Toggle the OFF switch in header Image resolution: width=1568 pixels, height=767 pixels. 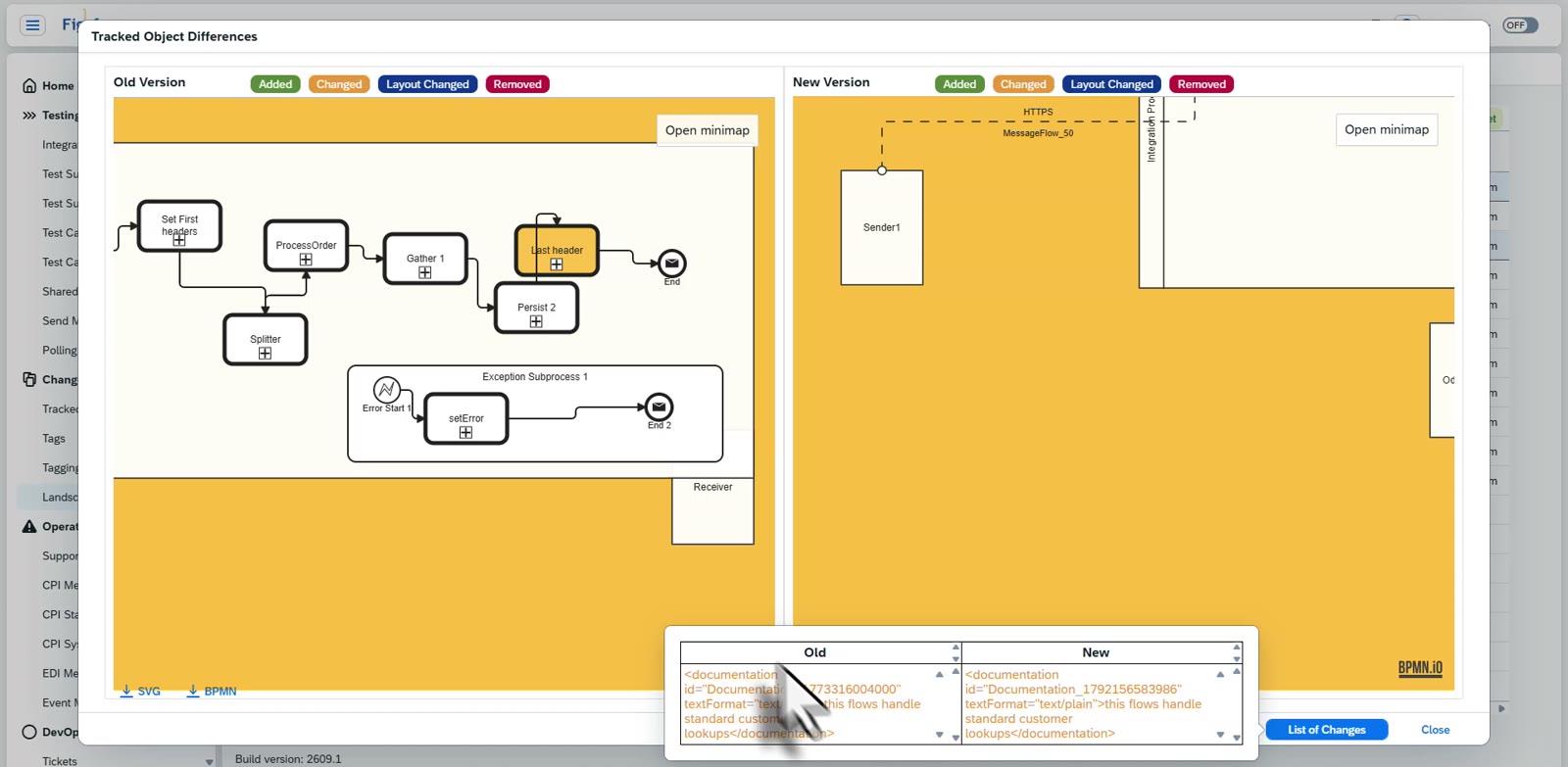point(1520,25)
